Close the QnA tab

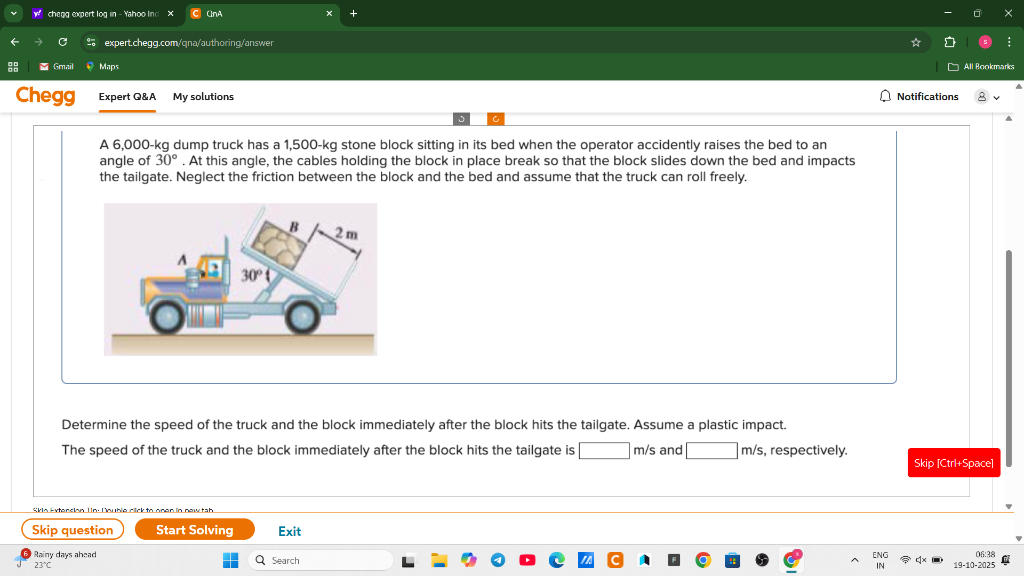click(x=329, y=13)
